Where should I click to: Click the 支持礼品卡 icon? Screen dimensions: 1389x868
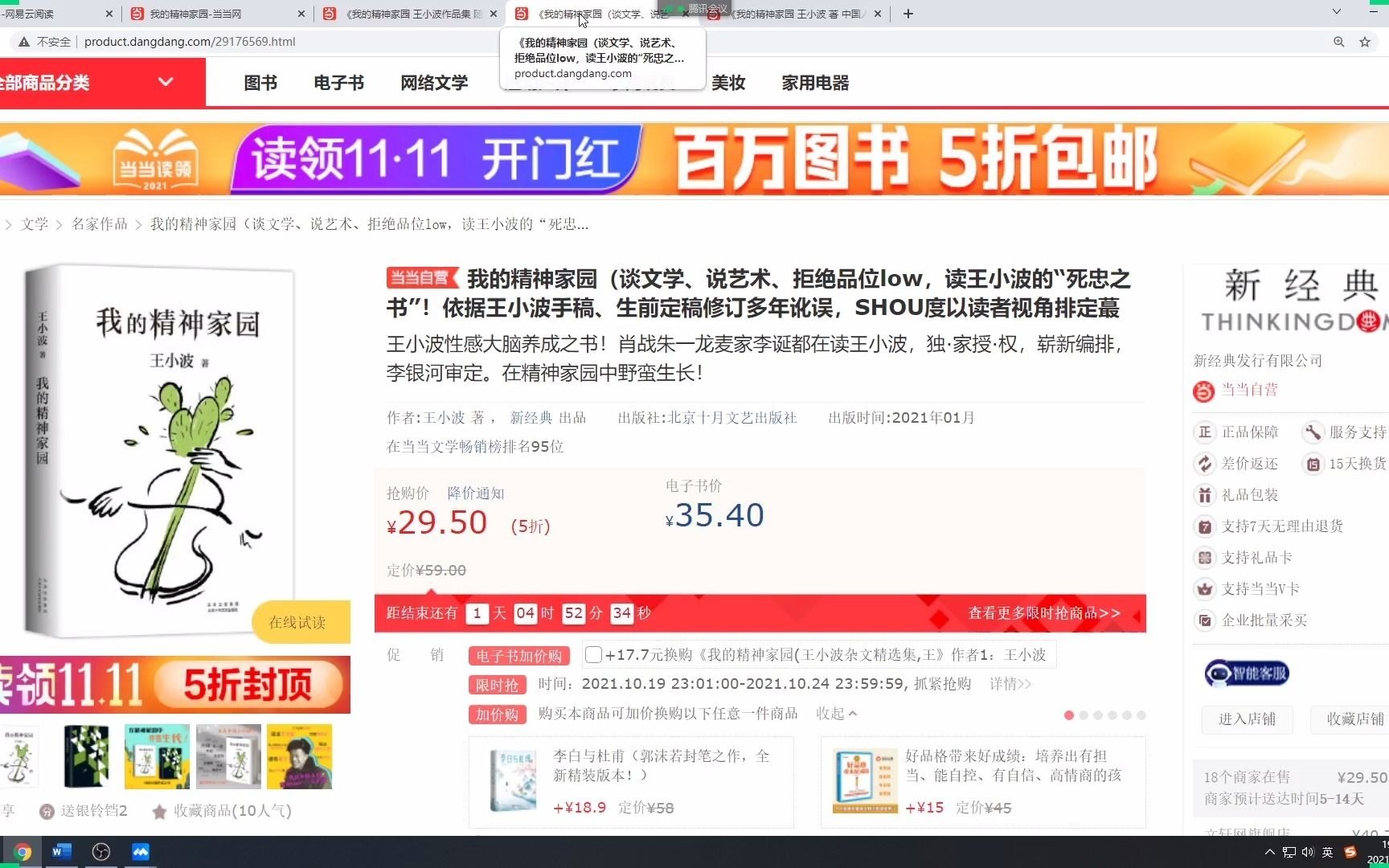1204,558
